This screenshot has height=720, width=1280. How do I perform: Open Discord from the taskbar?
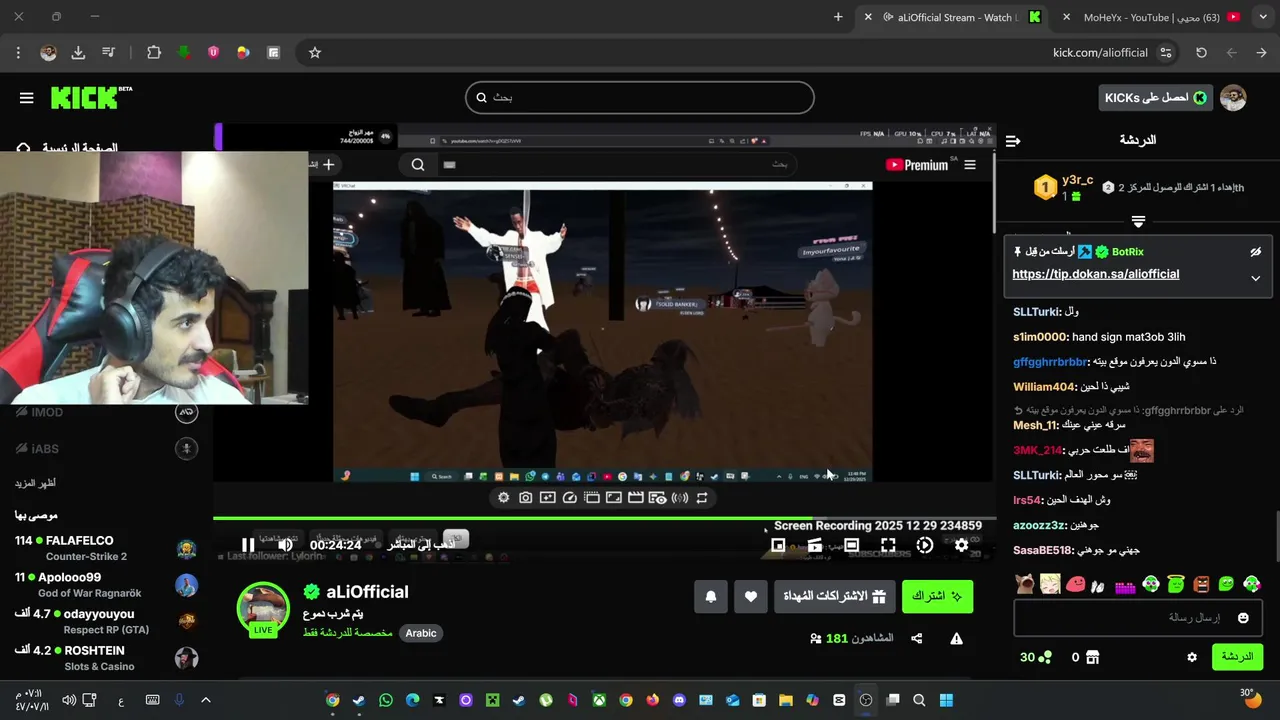click(680, 700)
